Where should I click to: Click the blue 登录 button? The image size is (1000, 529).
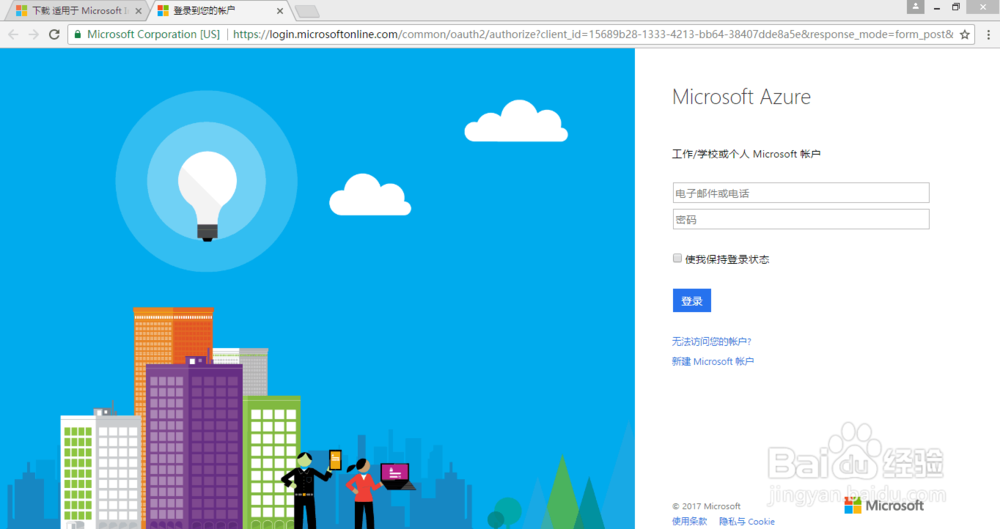[692, 301]
